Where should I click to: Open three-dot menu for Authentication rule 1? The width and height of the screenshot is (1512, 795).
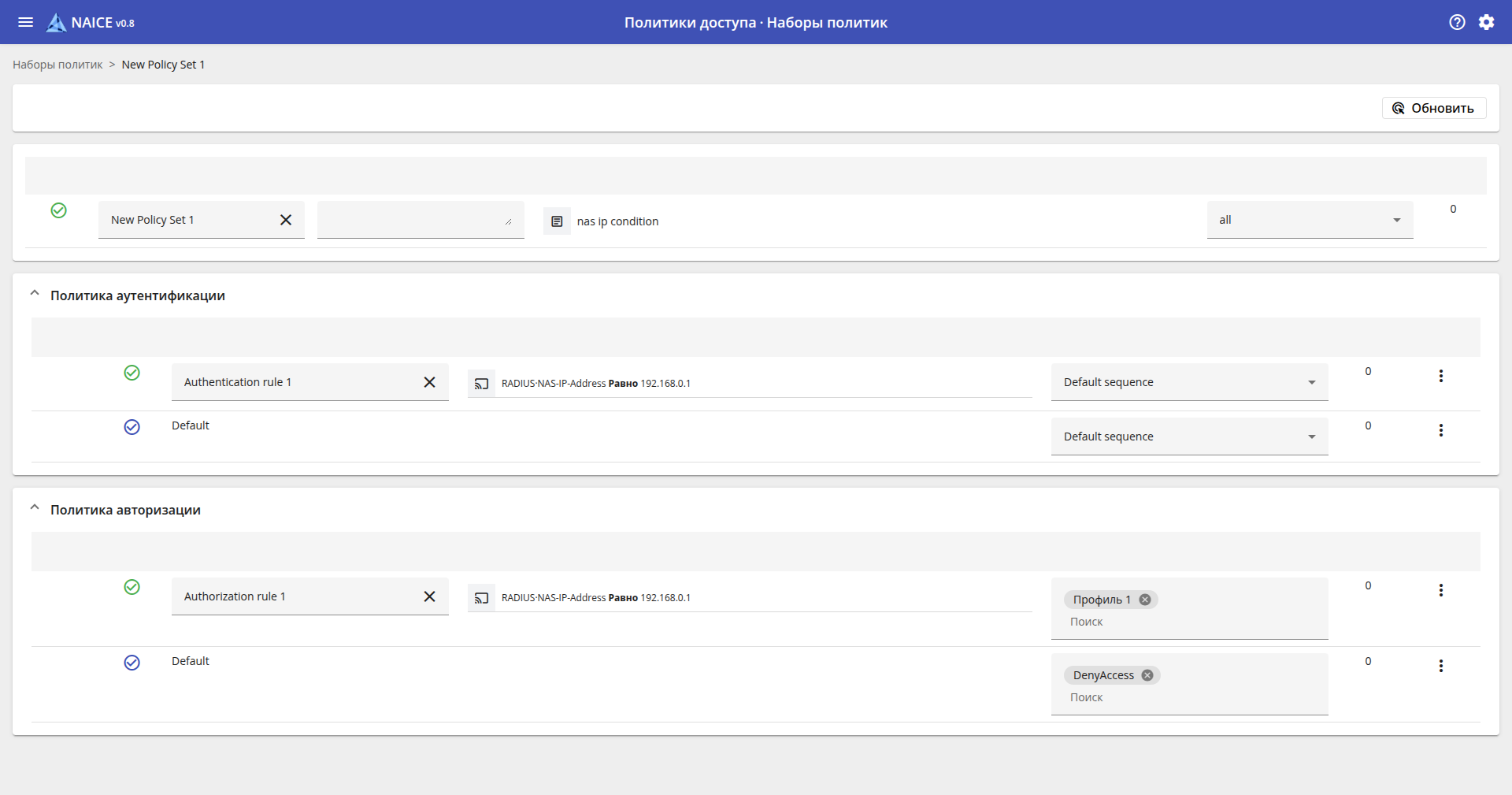[1440, 377]
